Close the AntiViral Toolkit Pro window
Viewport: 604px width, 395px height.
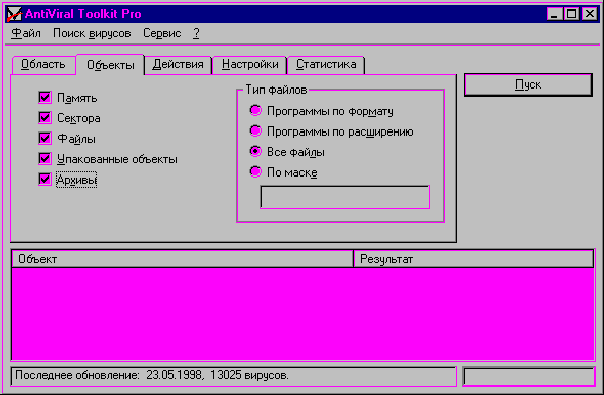click(589, 14)
